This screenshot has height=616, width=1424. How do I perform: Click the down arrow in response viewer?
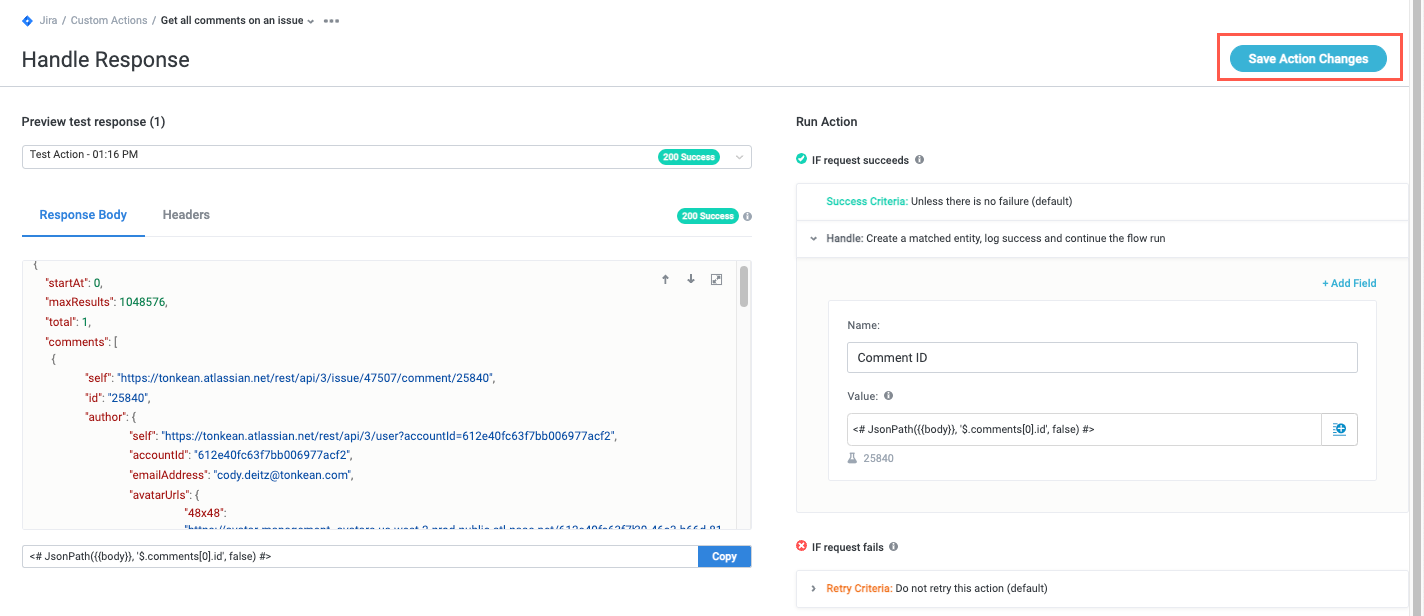[x=690, y=280]
